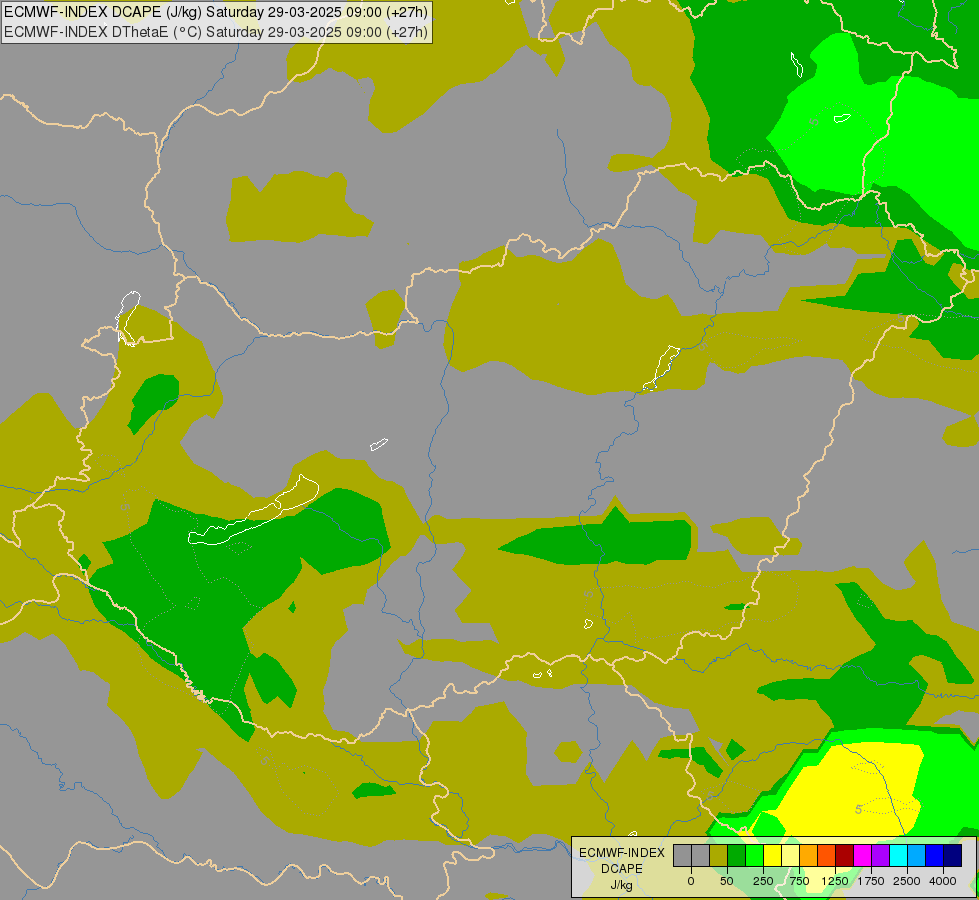
Task: Click the legend label DCAPE
Action: [x=622, y=869]
